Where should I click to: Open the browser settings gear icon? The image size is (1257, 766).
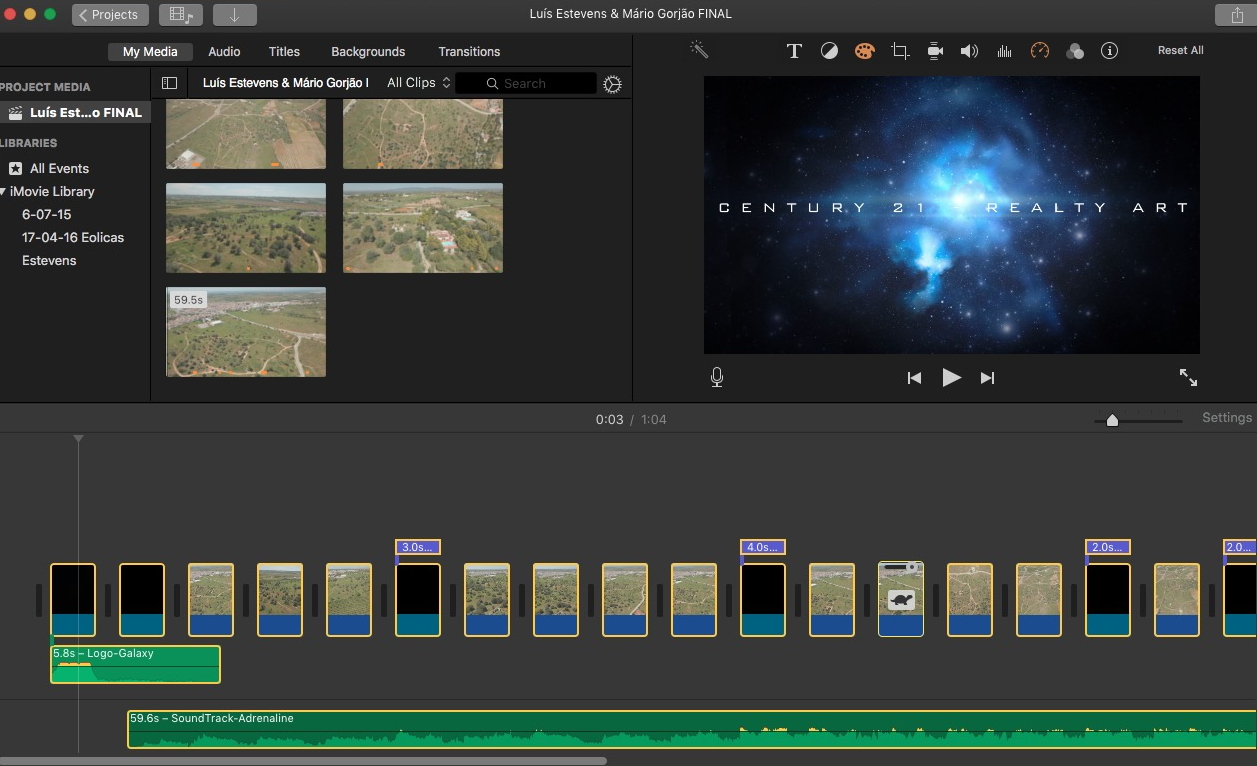613,84
